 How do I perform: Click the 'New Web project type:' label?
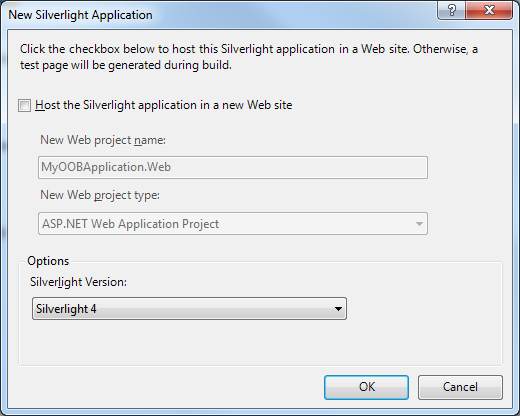(x=100, y=195)
